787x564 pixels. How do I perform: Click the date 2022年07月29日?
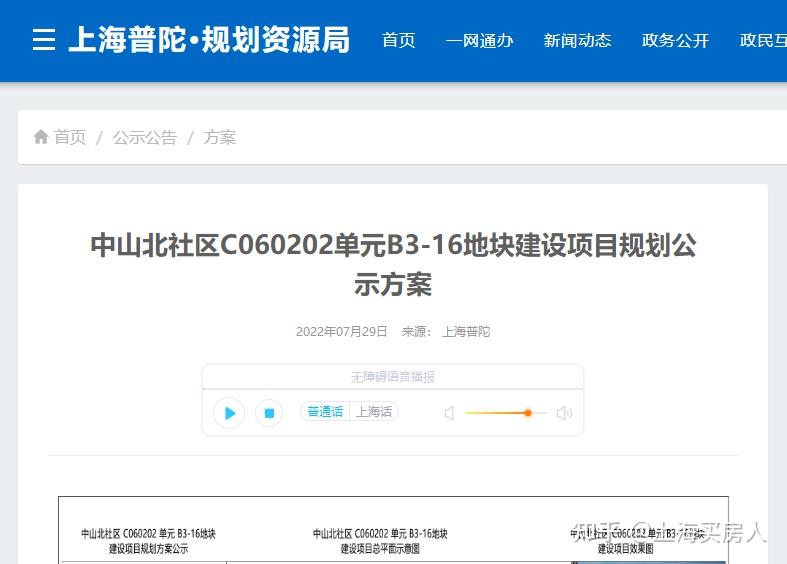[x=341, y=332]
